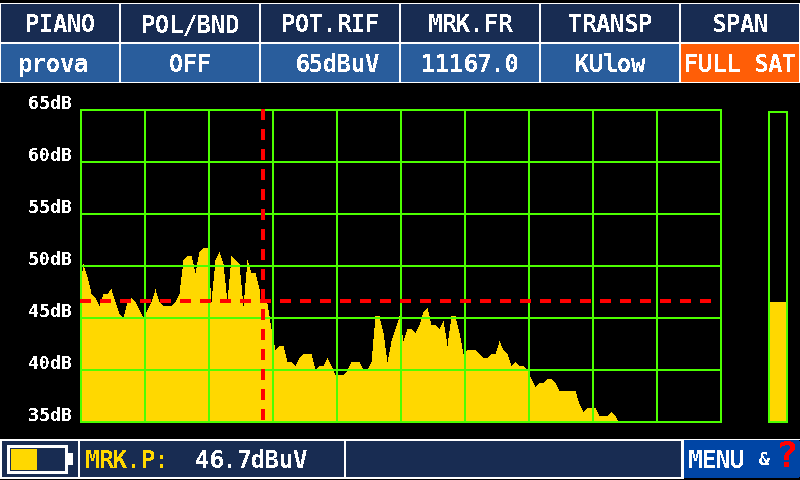
Task: Click the 55dB axis label
Action: coord(50,207)
